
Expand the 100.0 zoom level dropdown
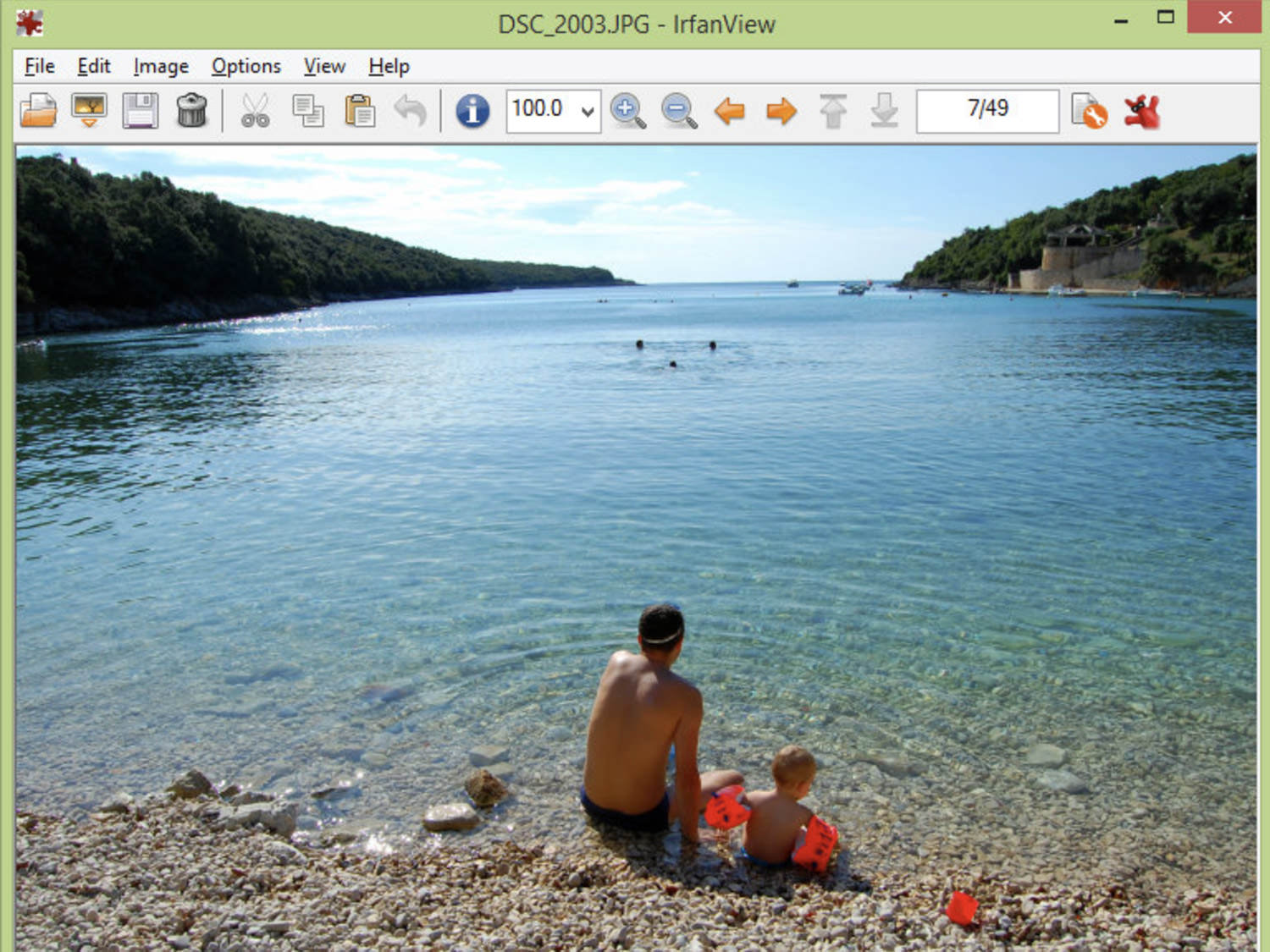[x=587, y=111]
